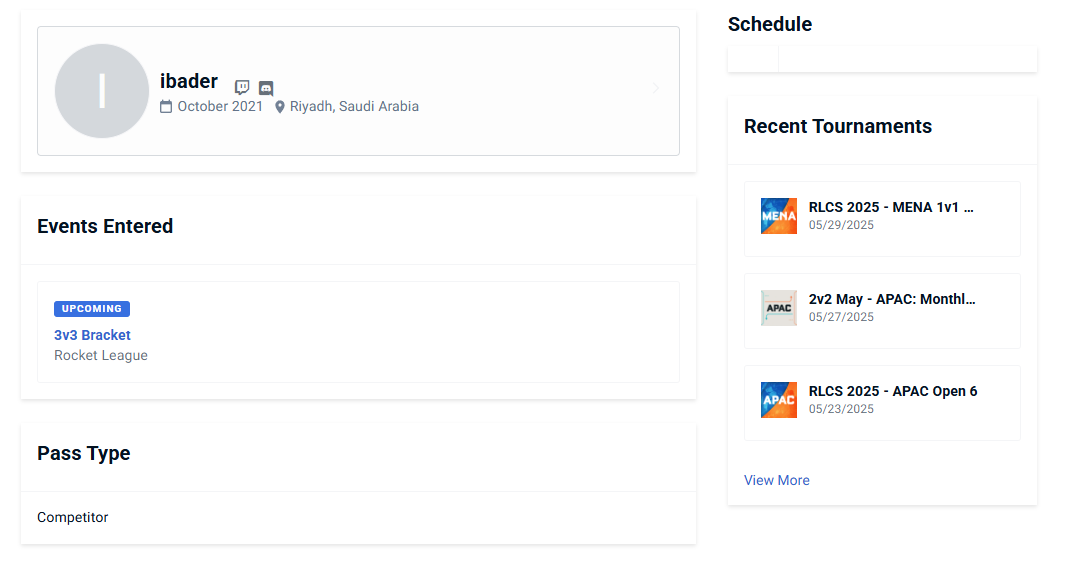Click the Riyadh, Saudi Arabia location text
This screenshot has width=1091, height=584.
pyautogui.click(x=354, y=107)
